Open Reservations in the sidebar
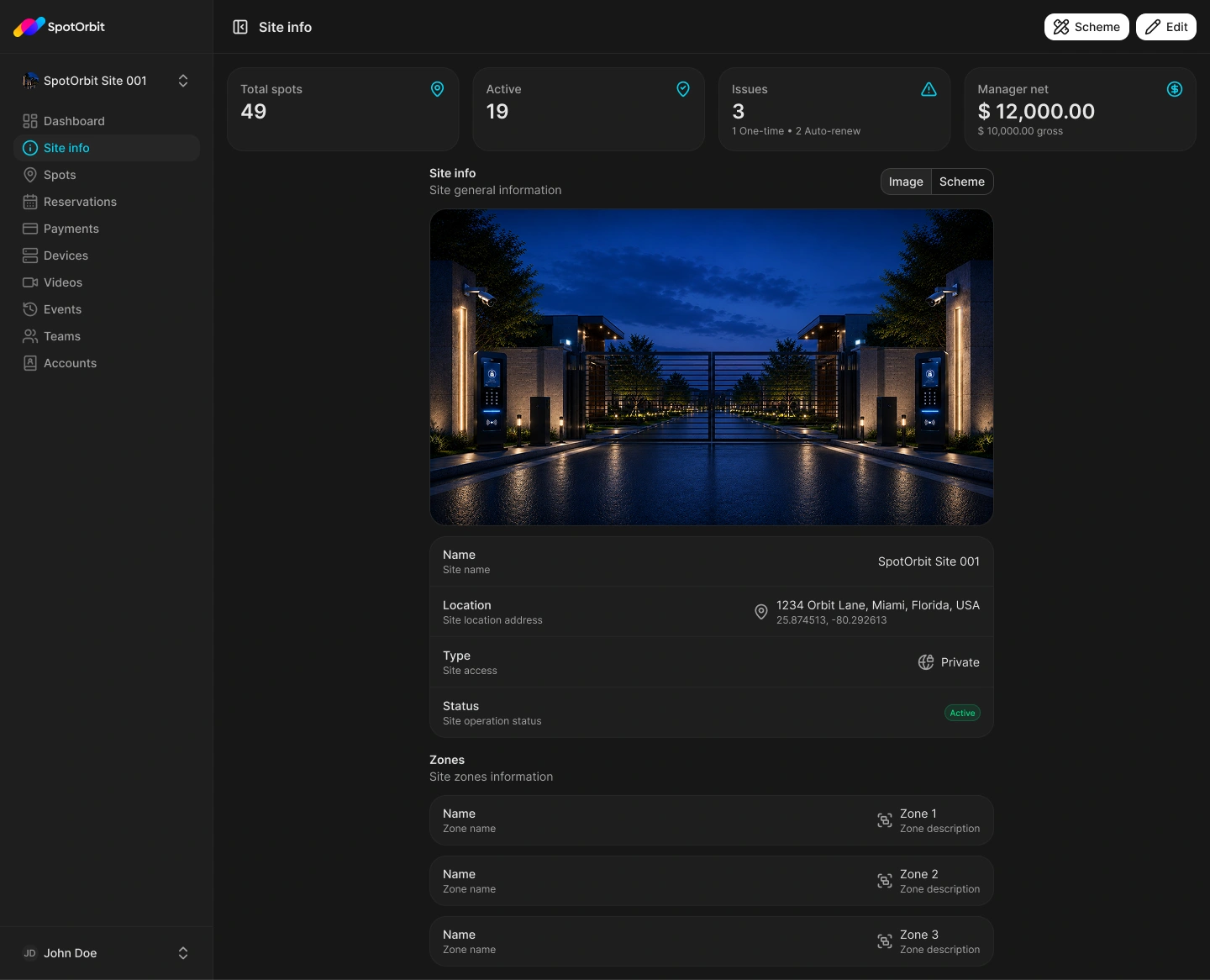This screenshot has width=1210, height=980. pyautogui.click(x=107, y=202)
